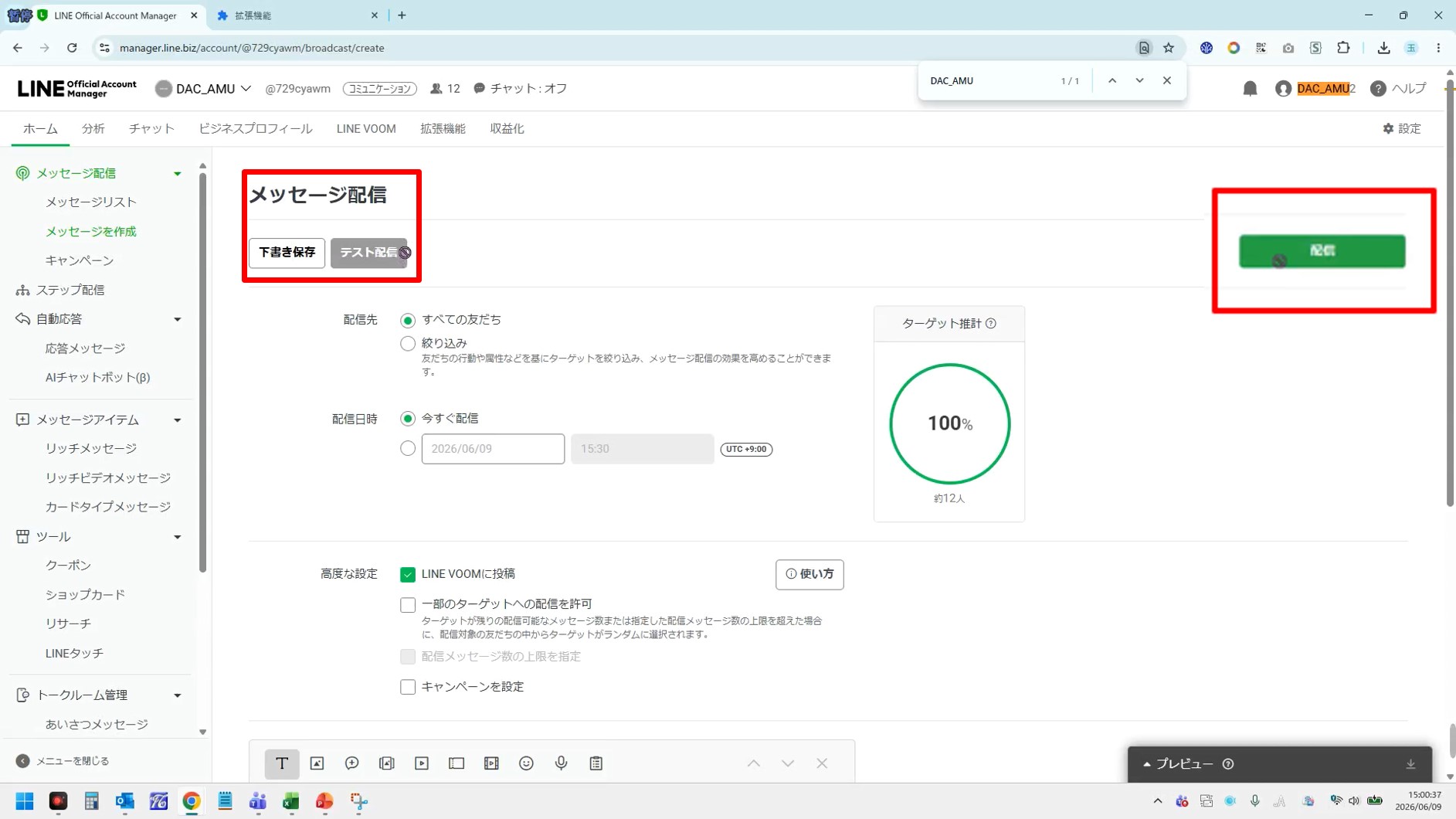Check 一部のターゲットへの配信を許可 checkbox
Image resolution: width=1456 pixels, height=819 pixels.
(408, 605)
